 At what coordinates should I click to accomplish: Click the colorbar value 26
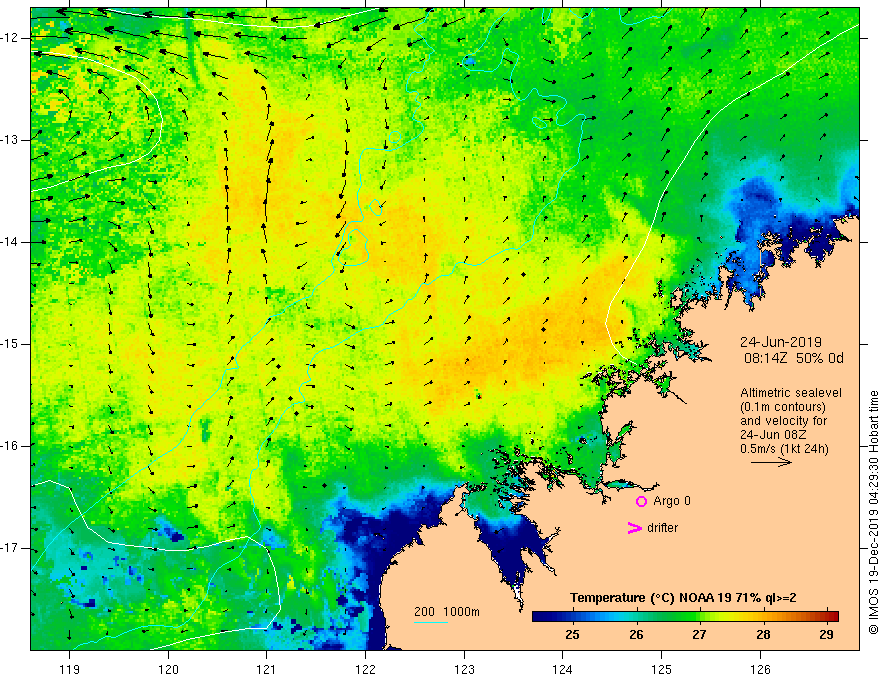point(636,635)
